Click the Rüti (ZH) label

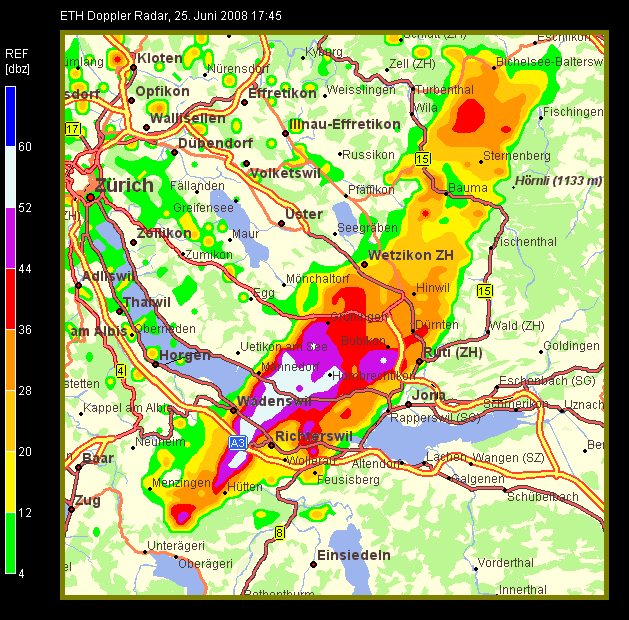453,353
